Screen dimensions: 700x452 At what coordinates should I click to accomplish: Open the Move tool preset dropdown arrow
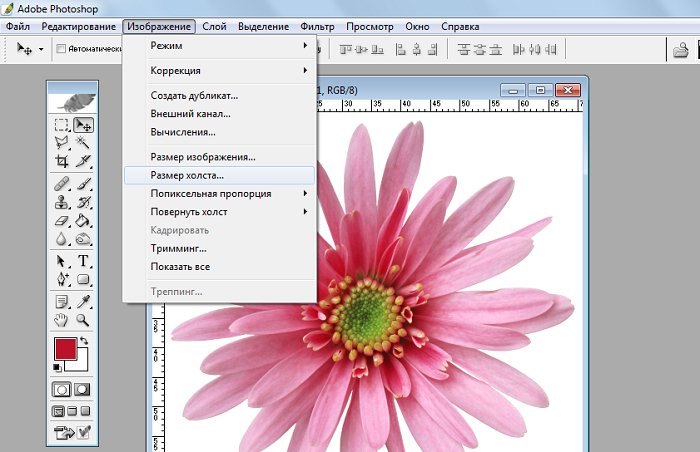point(41,49)
